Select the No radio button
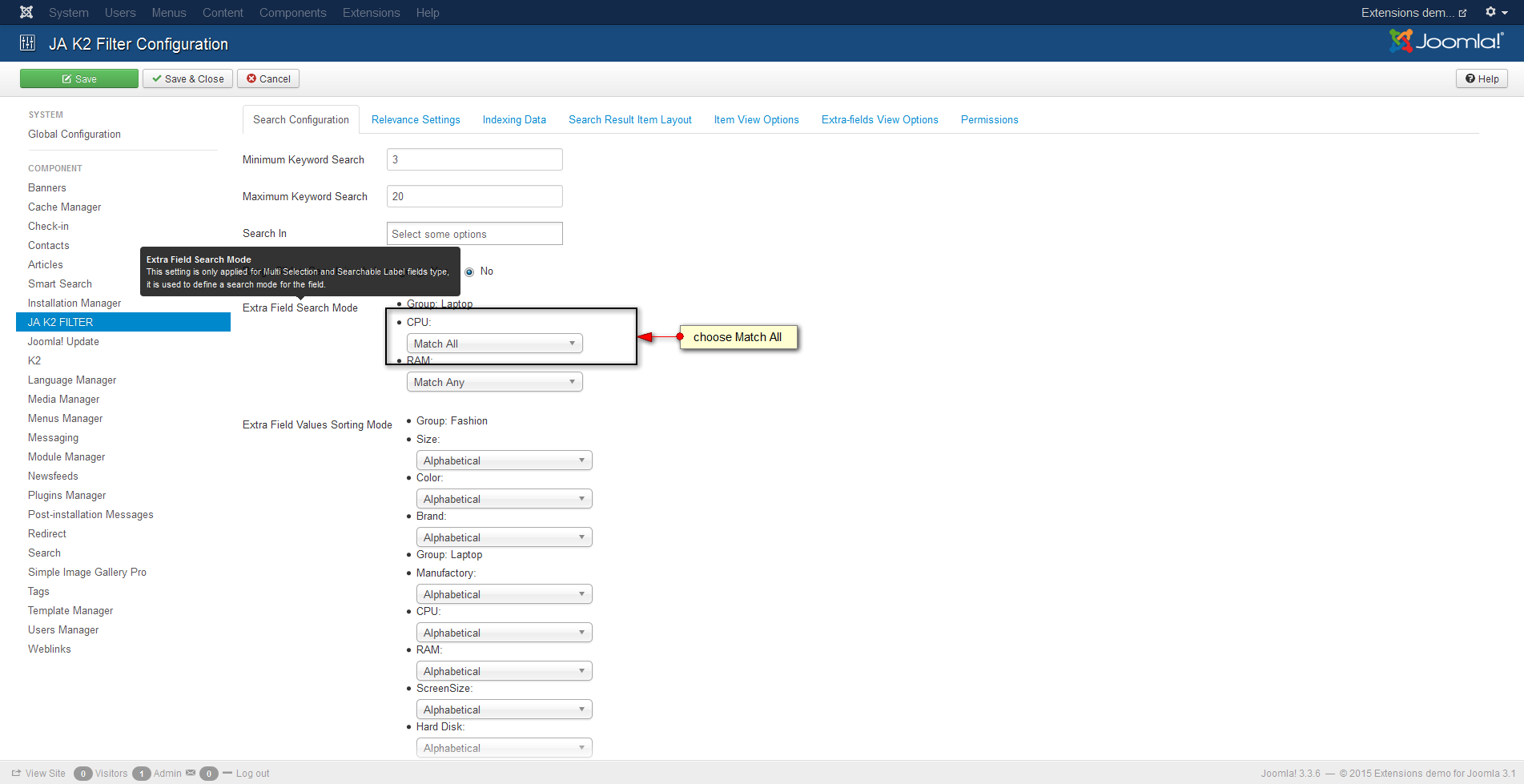 point(469,272)
